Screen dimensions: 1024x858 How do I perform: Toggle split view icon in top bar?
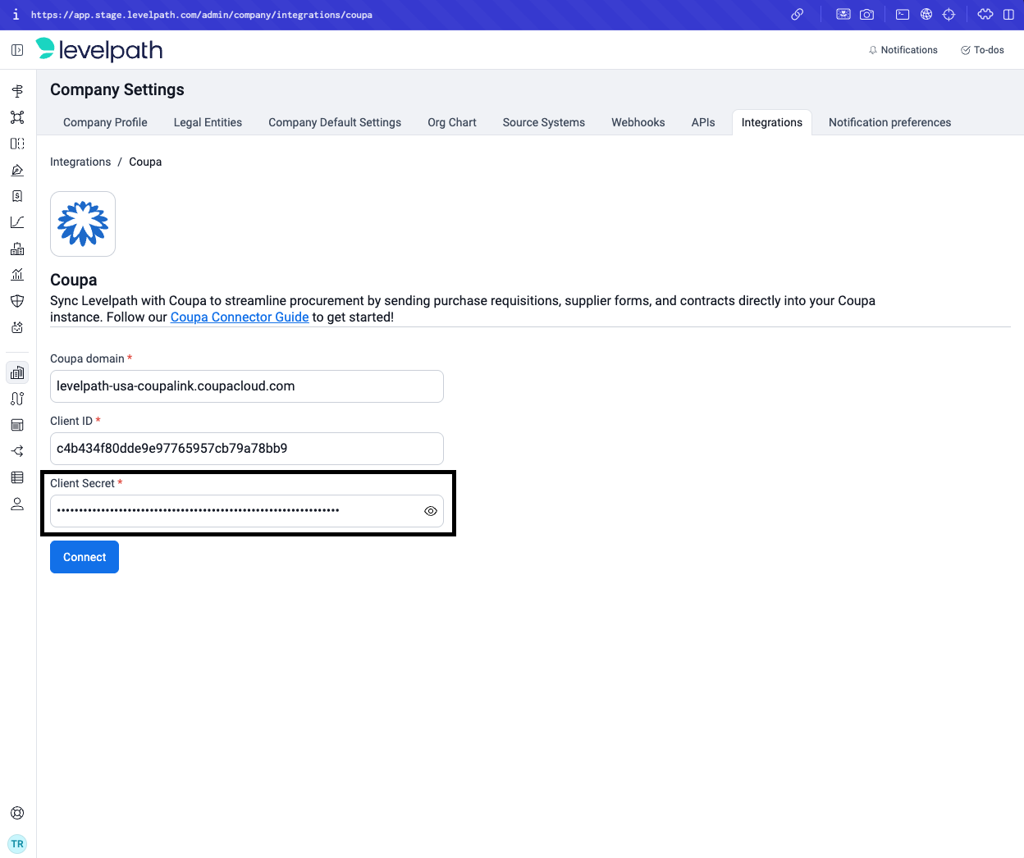click(1008, 15)
